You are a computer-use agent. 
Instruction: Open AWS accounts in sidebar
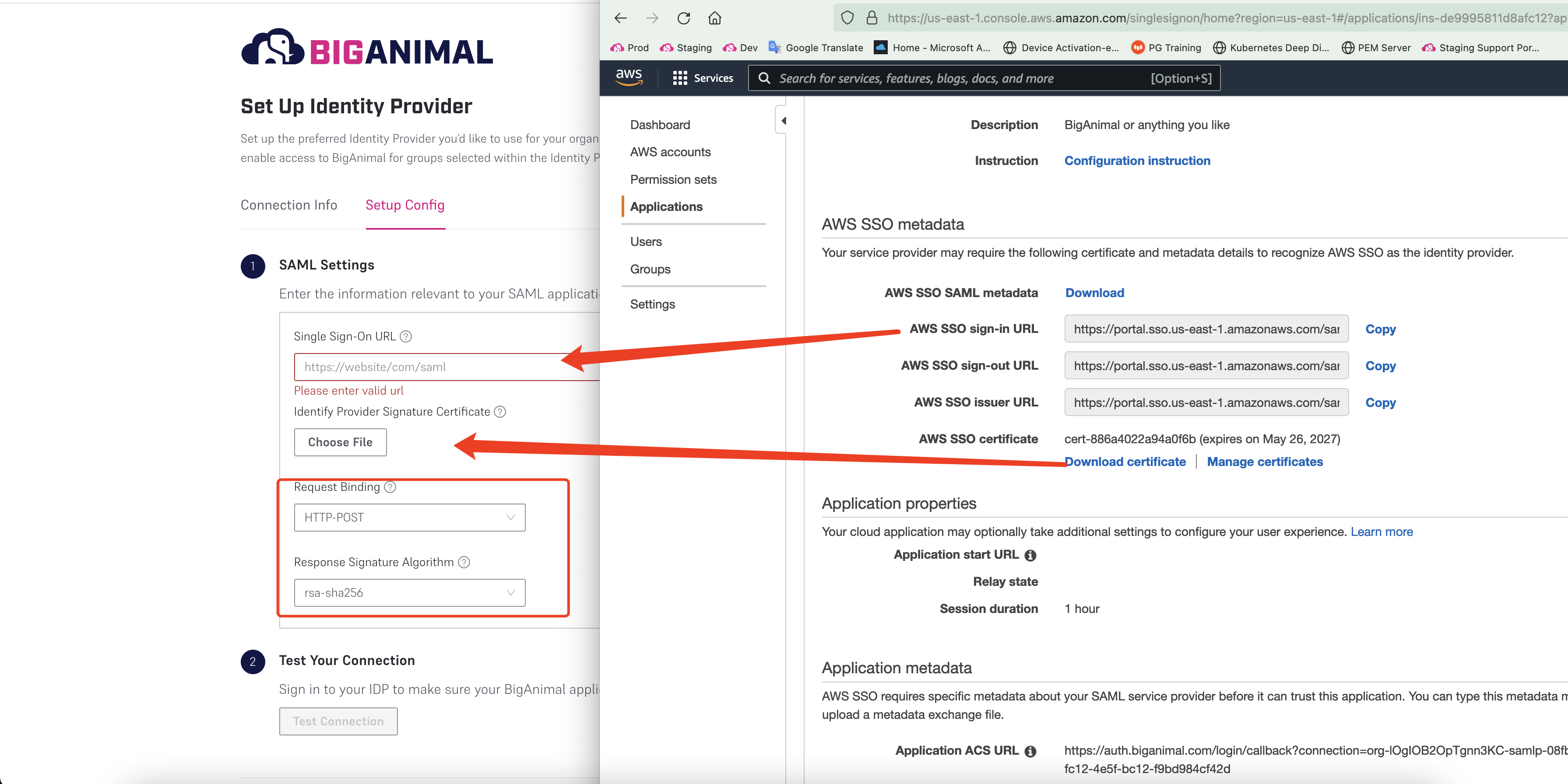[x=670, y=152]
